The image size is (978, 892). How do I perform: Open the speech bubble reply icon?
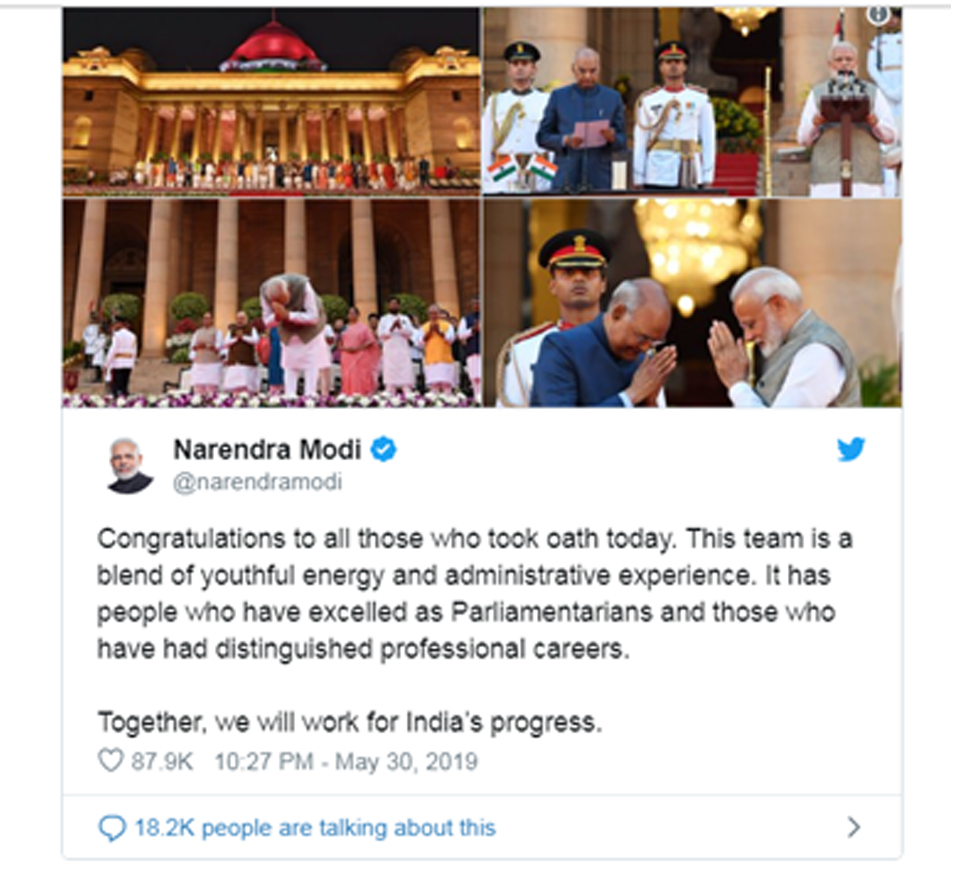112,828
